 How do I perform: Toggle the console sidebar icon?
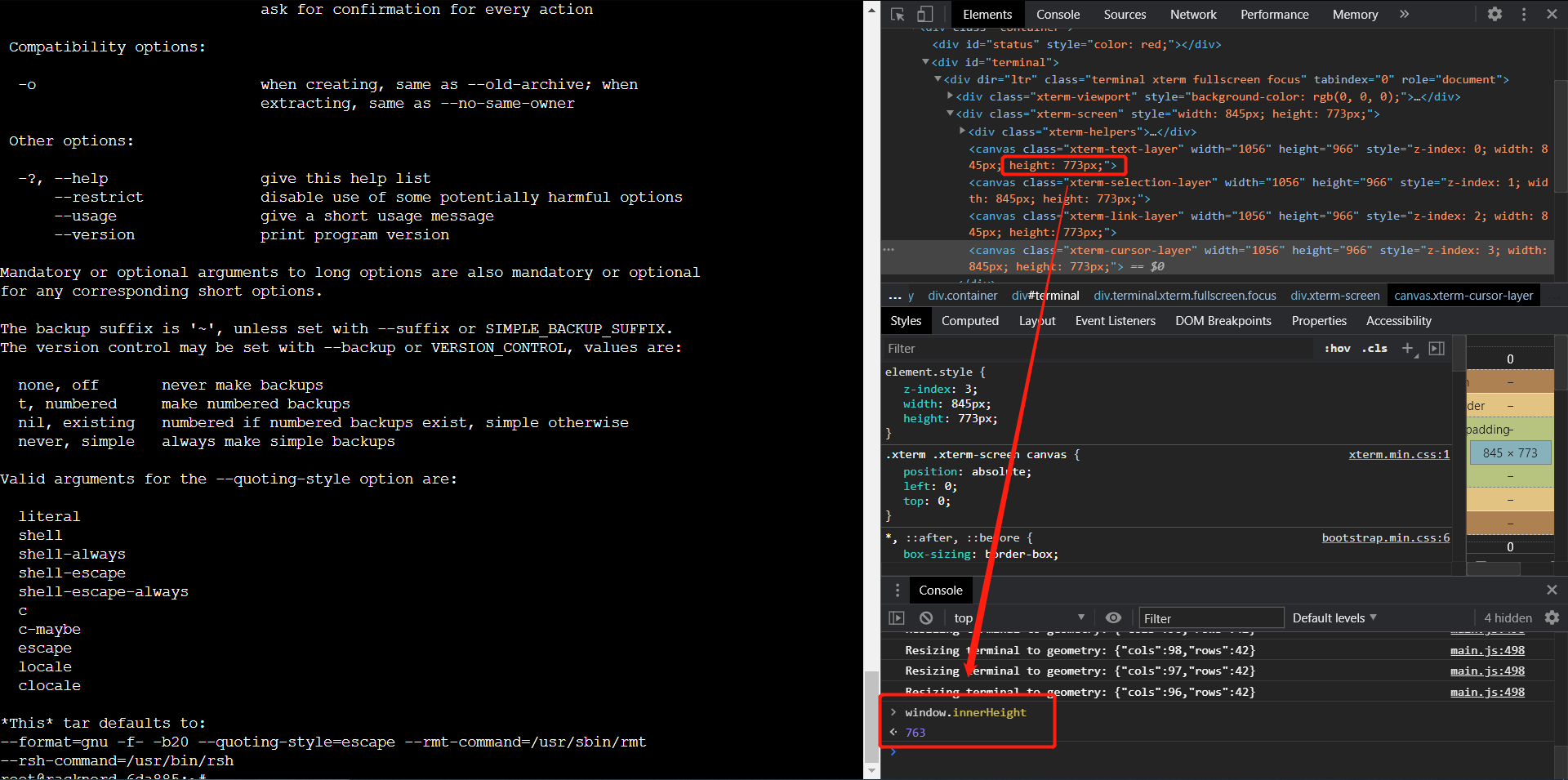point(897,618)
